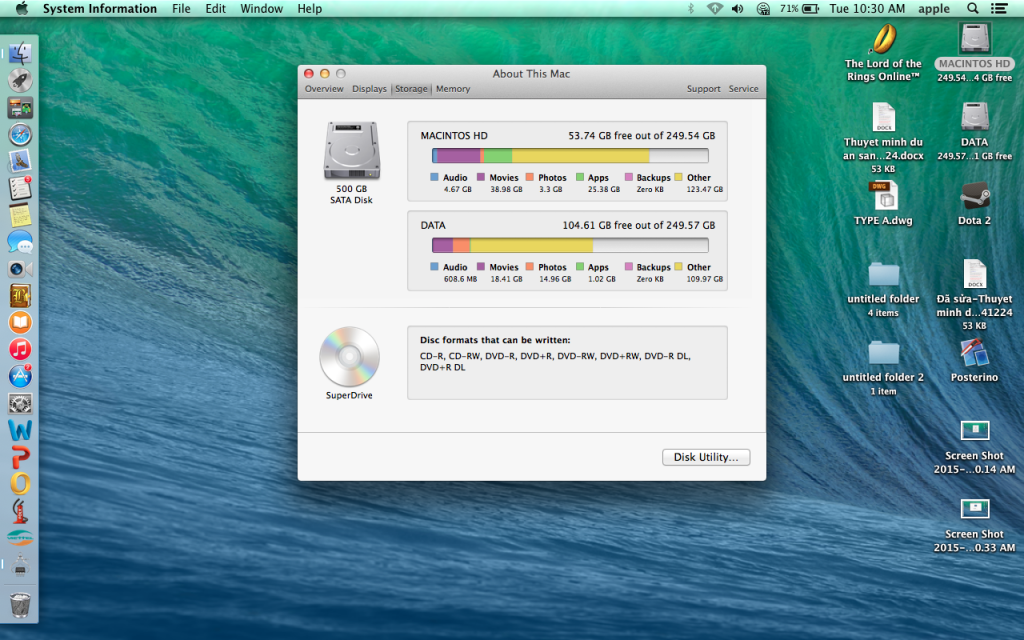
Task: Open the Trash in the Dock
Action: click(20, 604)
